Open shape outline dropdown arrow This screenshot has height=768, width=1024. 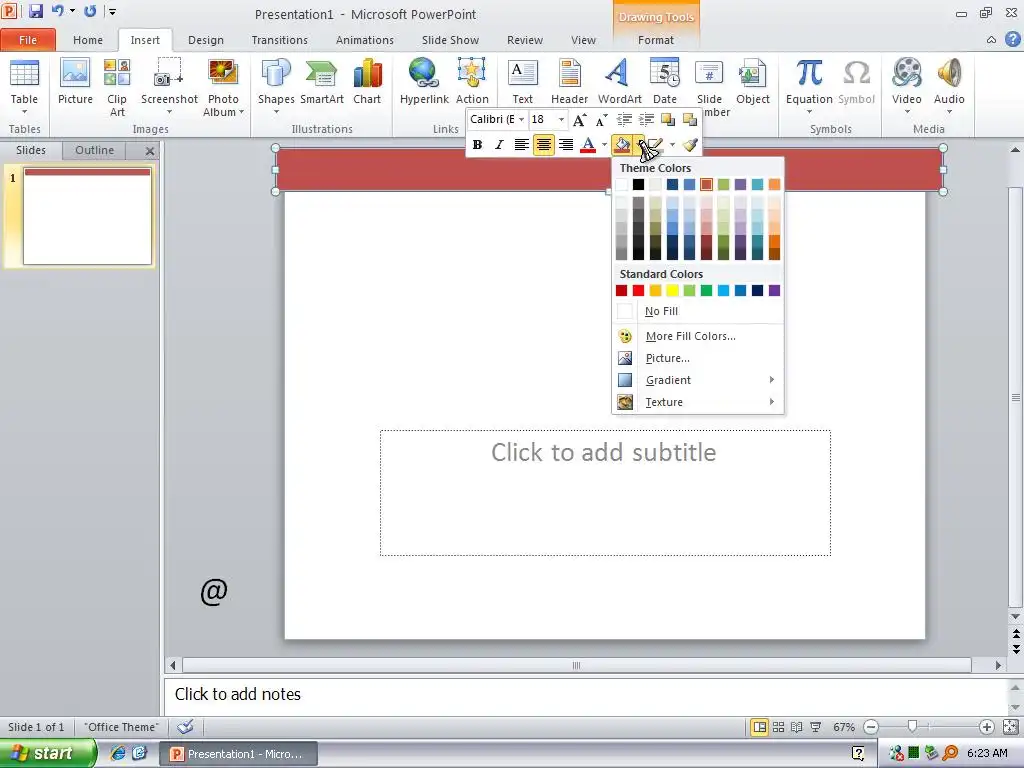coord(672,145)
